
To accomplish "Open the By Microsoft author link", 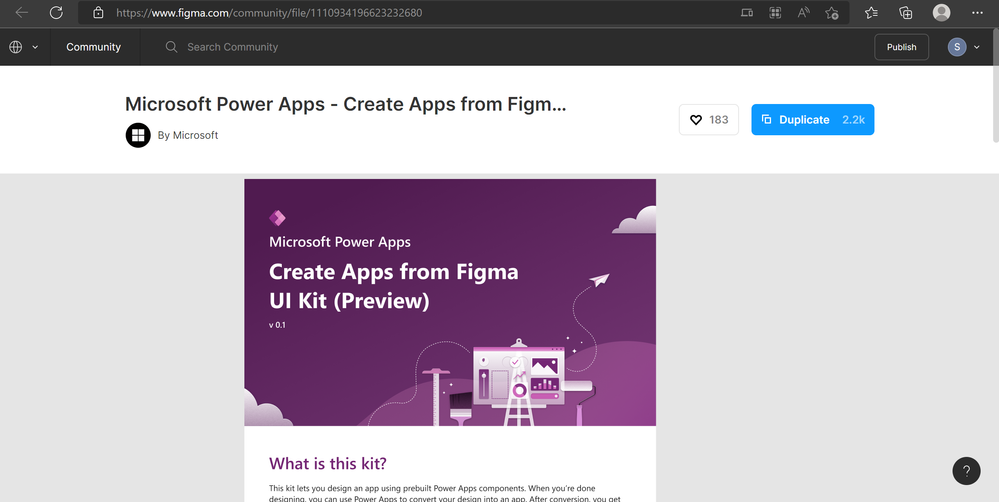I will 188,135.
